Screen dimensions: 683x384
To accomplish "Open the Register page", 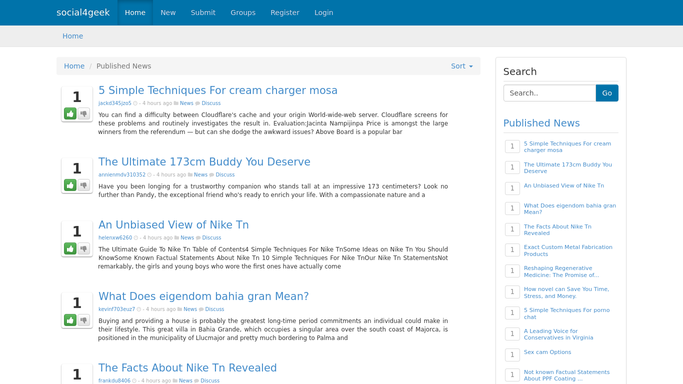I will 284,13.
